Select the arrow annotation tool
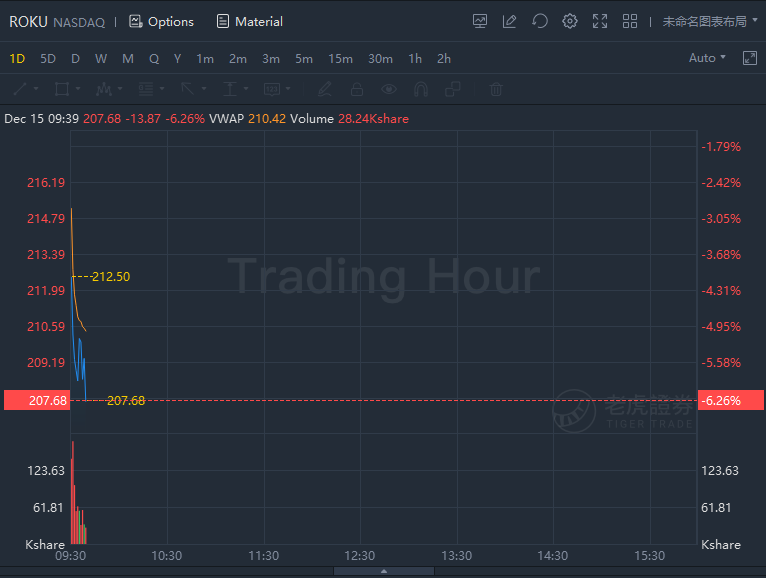This screenshot has height=578, width=766. click(x=188, y=89)
